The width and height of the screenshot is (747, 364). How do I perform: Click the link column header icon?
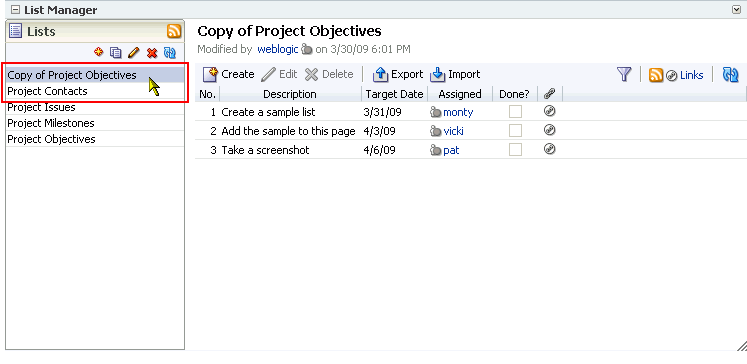(x=549, y=93)
